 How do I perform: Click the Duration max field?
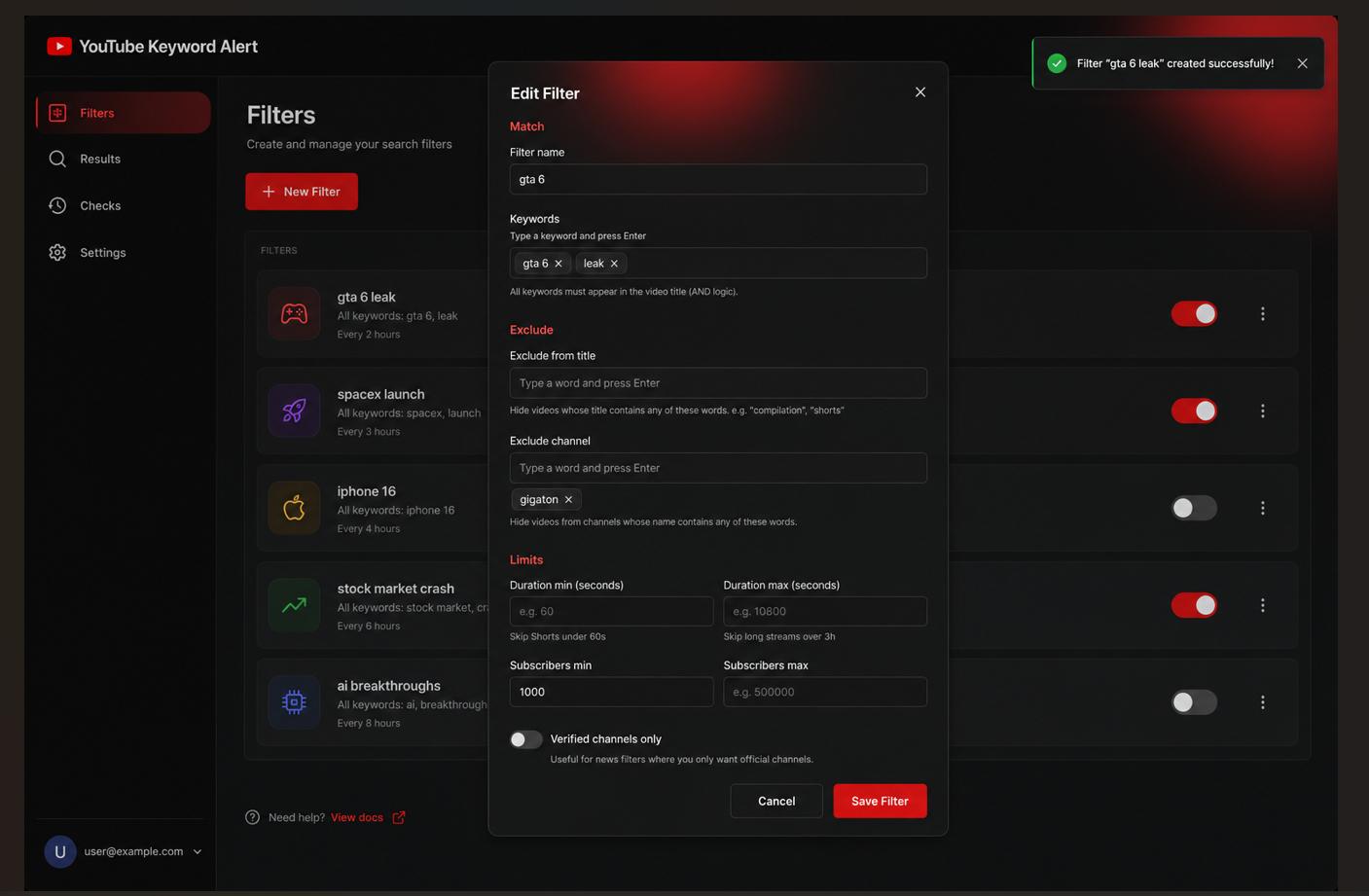(825, 611)
